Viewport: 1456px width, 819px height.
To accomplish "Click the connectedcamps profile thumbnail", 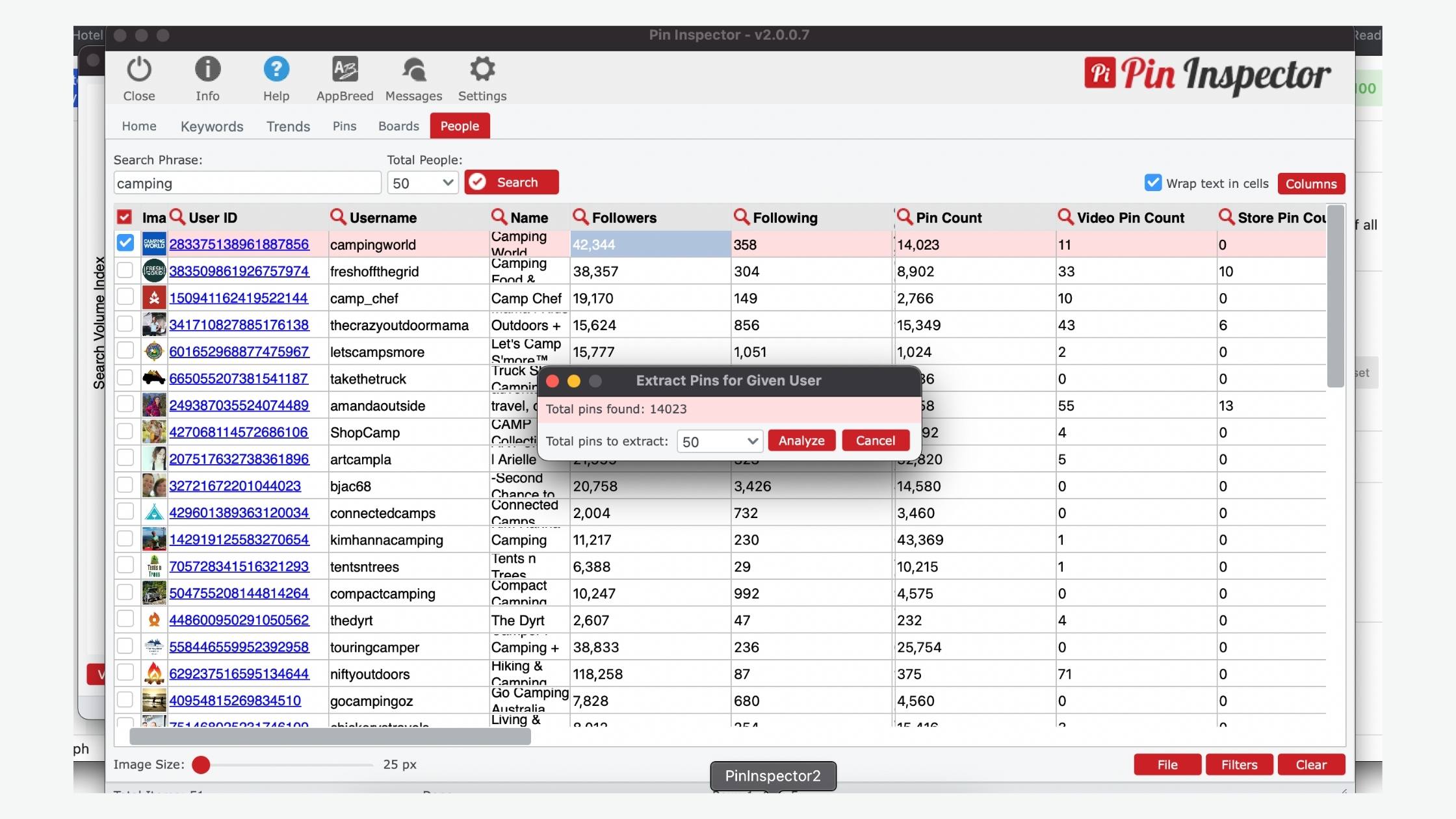I will click(x=154, y=512).
